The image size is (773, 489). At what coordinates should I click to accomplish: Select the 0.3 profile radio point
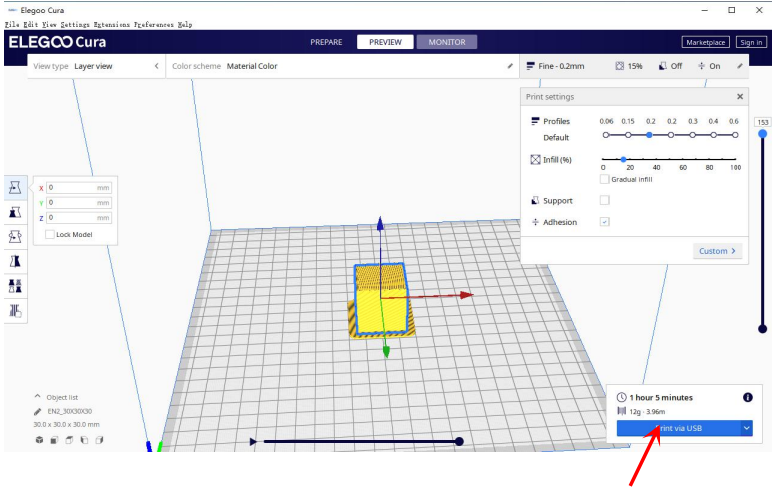693,135
